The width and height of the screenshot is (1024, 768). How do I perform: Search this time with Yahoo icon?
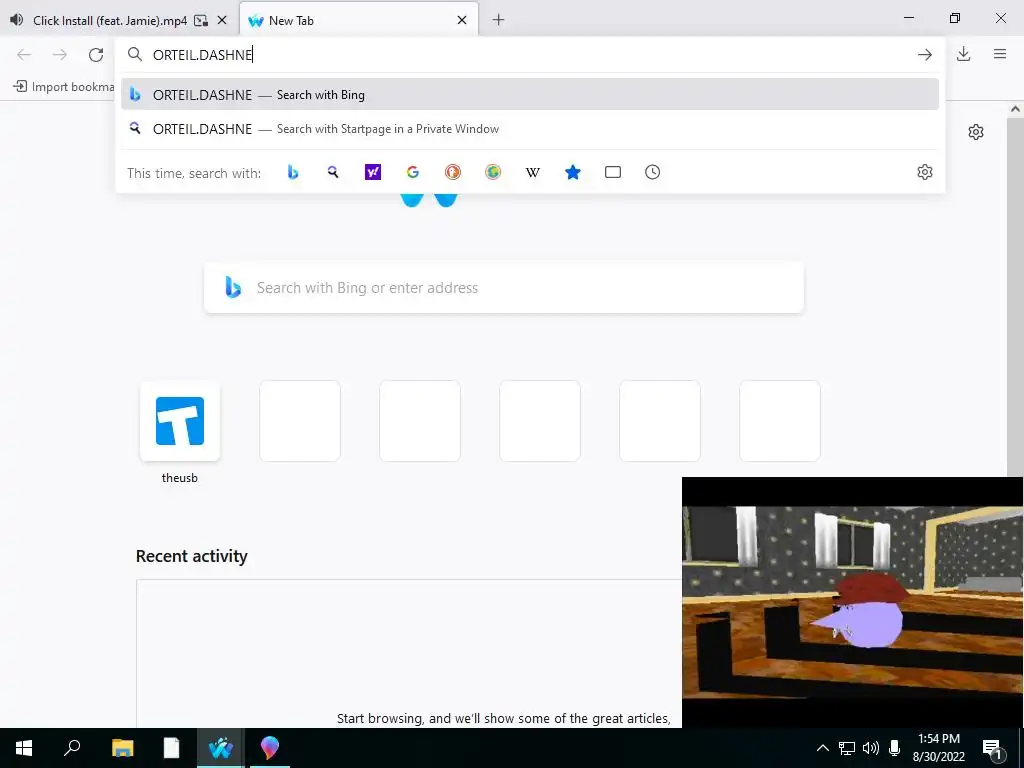click(x=373, y=172)
